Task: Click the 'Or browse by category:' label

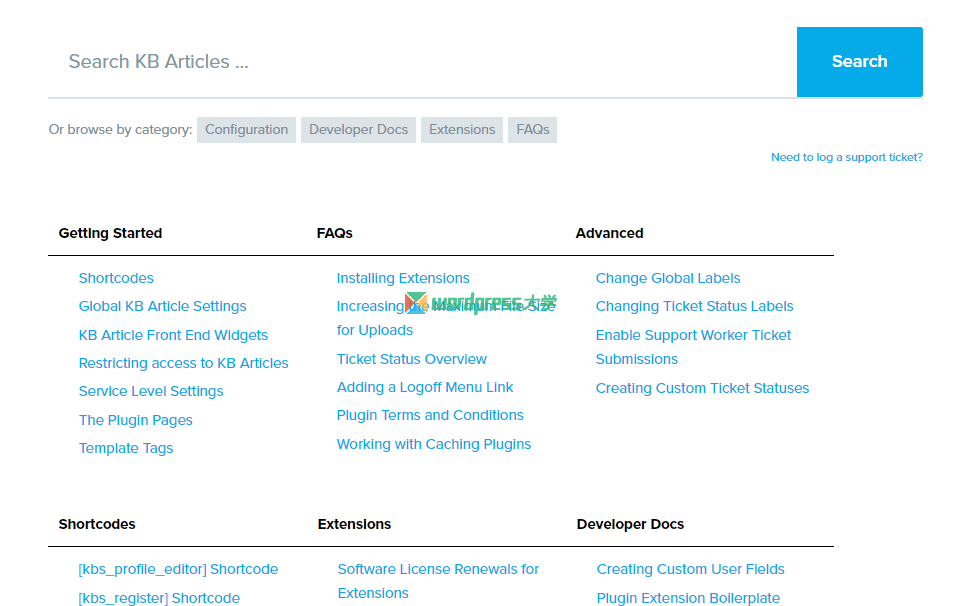Action: coord(120,129)
